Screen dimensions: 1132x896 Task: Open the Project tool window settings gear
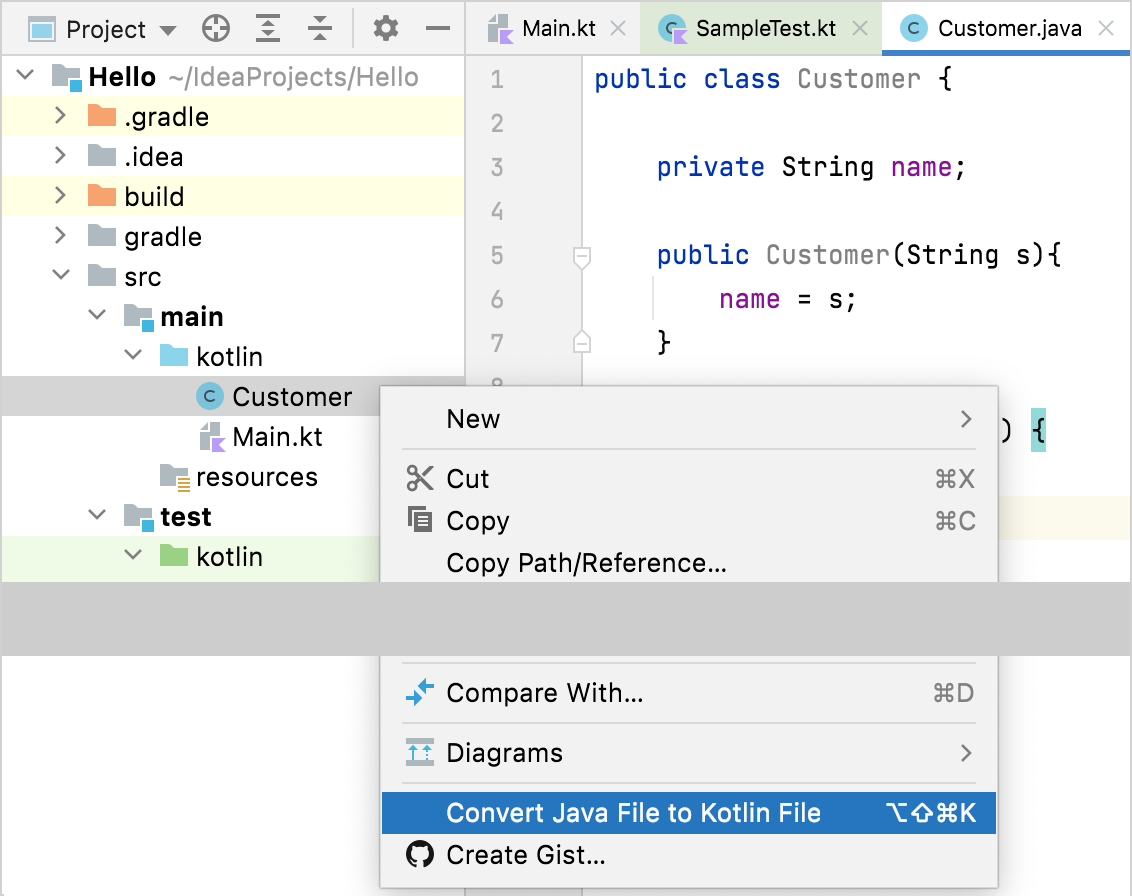click(385, 29)
